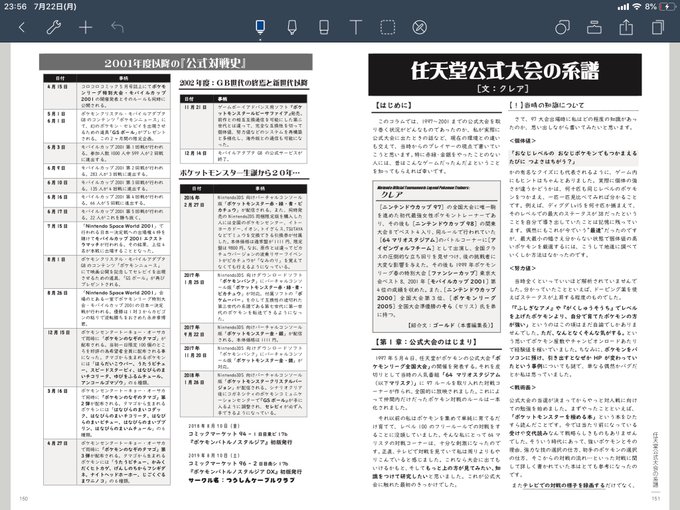680x510 pixels.
Task: Tap the クレア profile box name
Action: pos(392,195)
